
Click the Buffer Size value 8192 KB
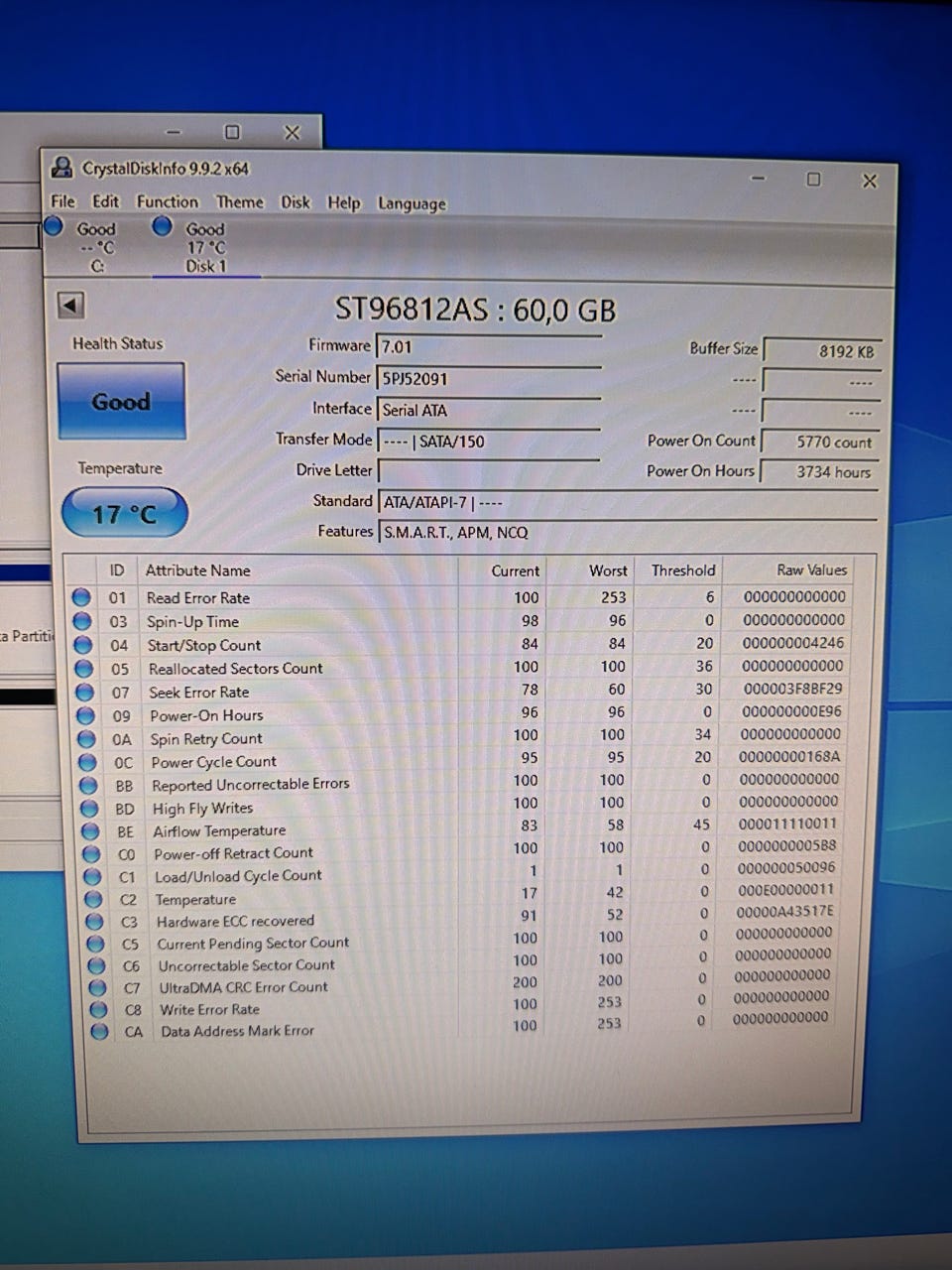pyautogui.click(x=821, y=351)
